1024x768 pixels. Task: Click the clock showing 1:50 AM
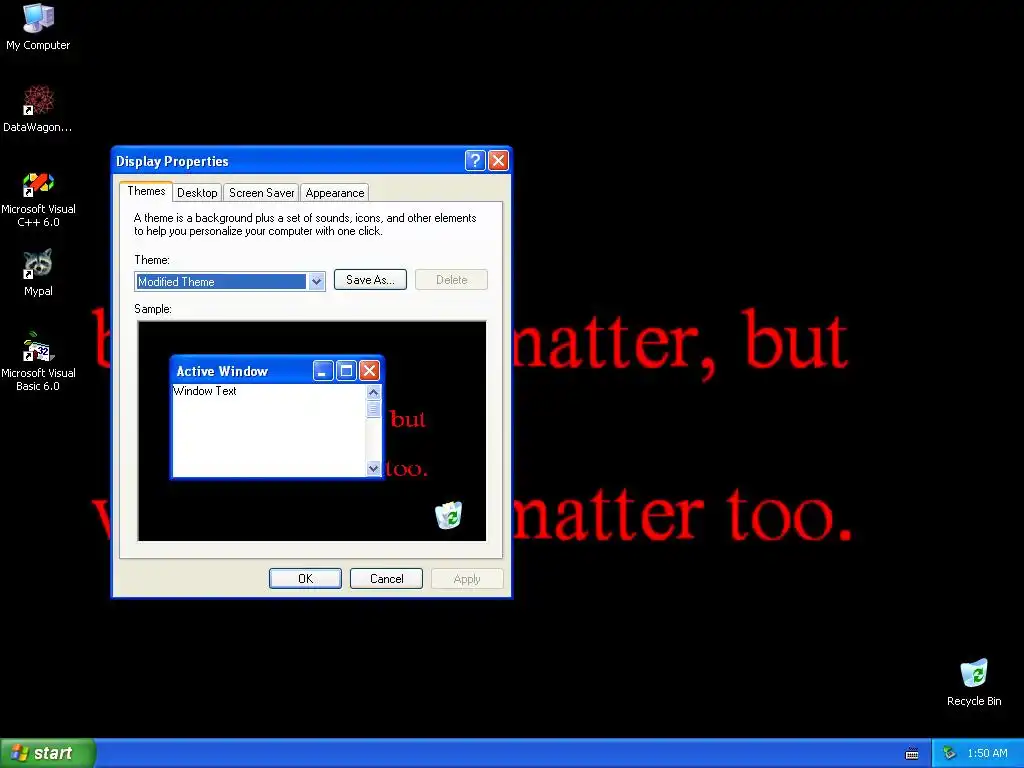coord(987,754)
